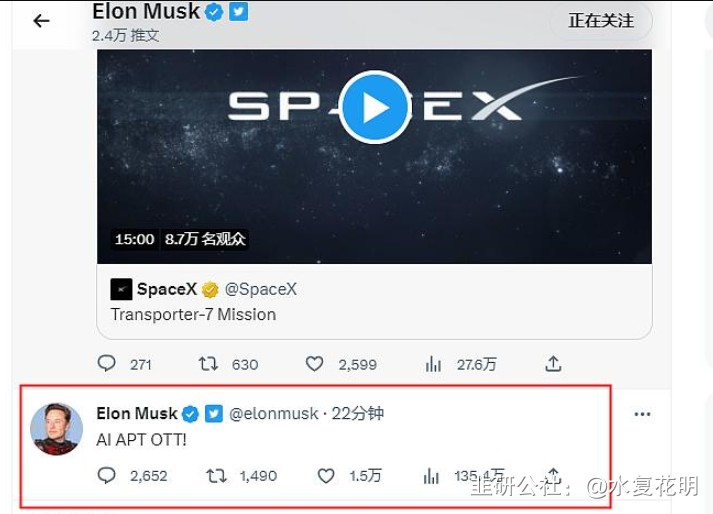
Task: Retweet the AI APT OTT! tweet
Action: pos(216,476)
